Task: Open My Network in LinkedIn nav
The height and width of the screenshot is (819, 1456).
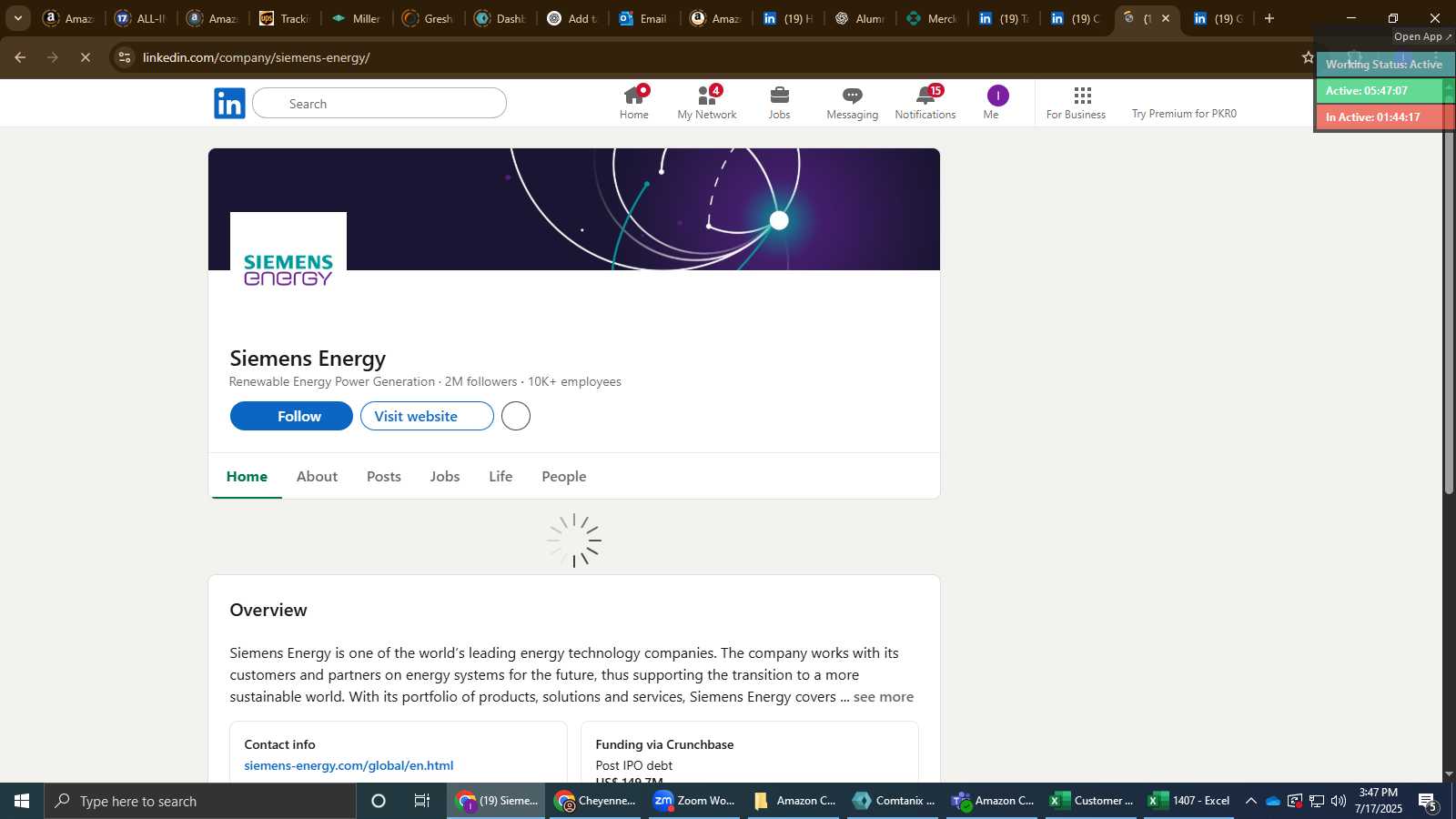Action: (x=707, y=103)
